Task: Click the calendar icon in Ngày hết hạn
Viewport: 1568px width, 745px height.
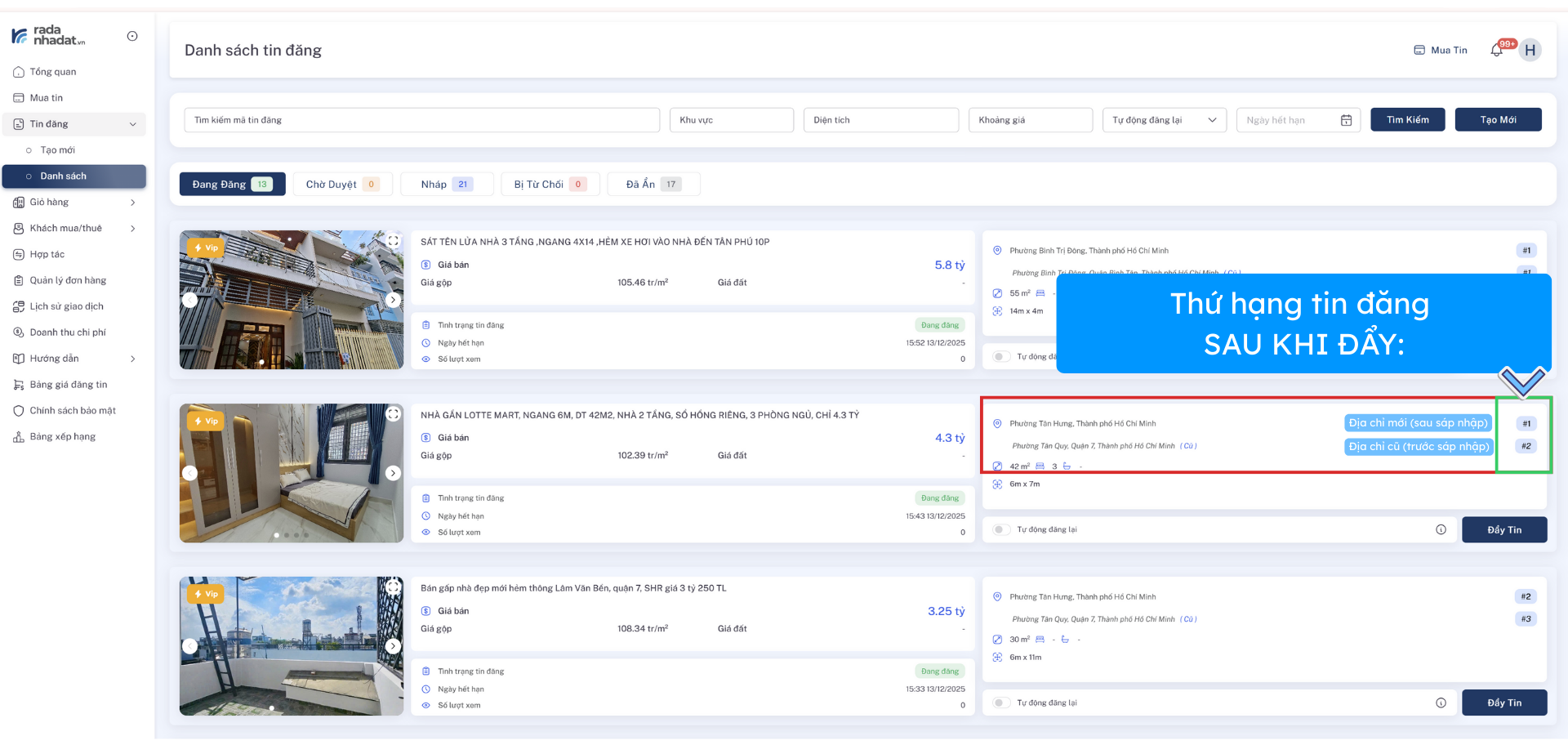Action: [x=1346, y=120]
